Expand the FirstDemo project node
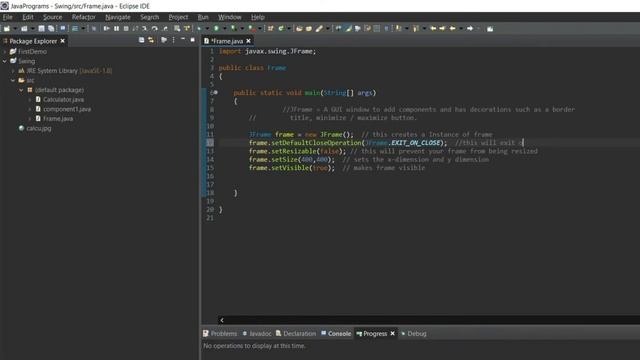The image size is (640, 360). click(4, 51)
